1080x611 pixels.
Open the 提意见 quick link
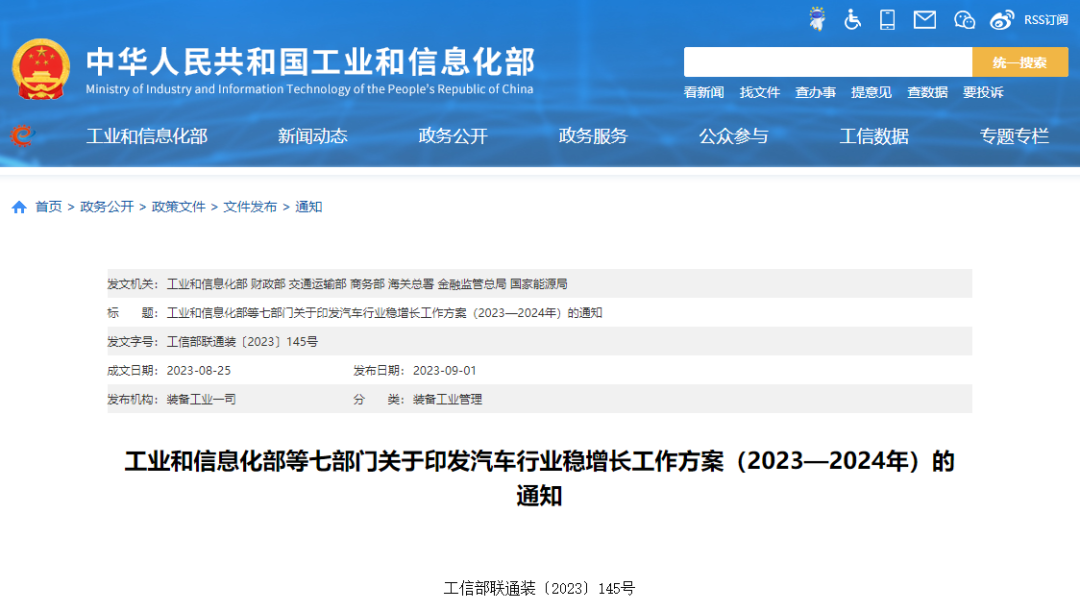pyautogui.click(x=871, y=92)
